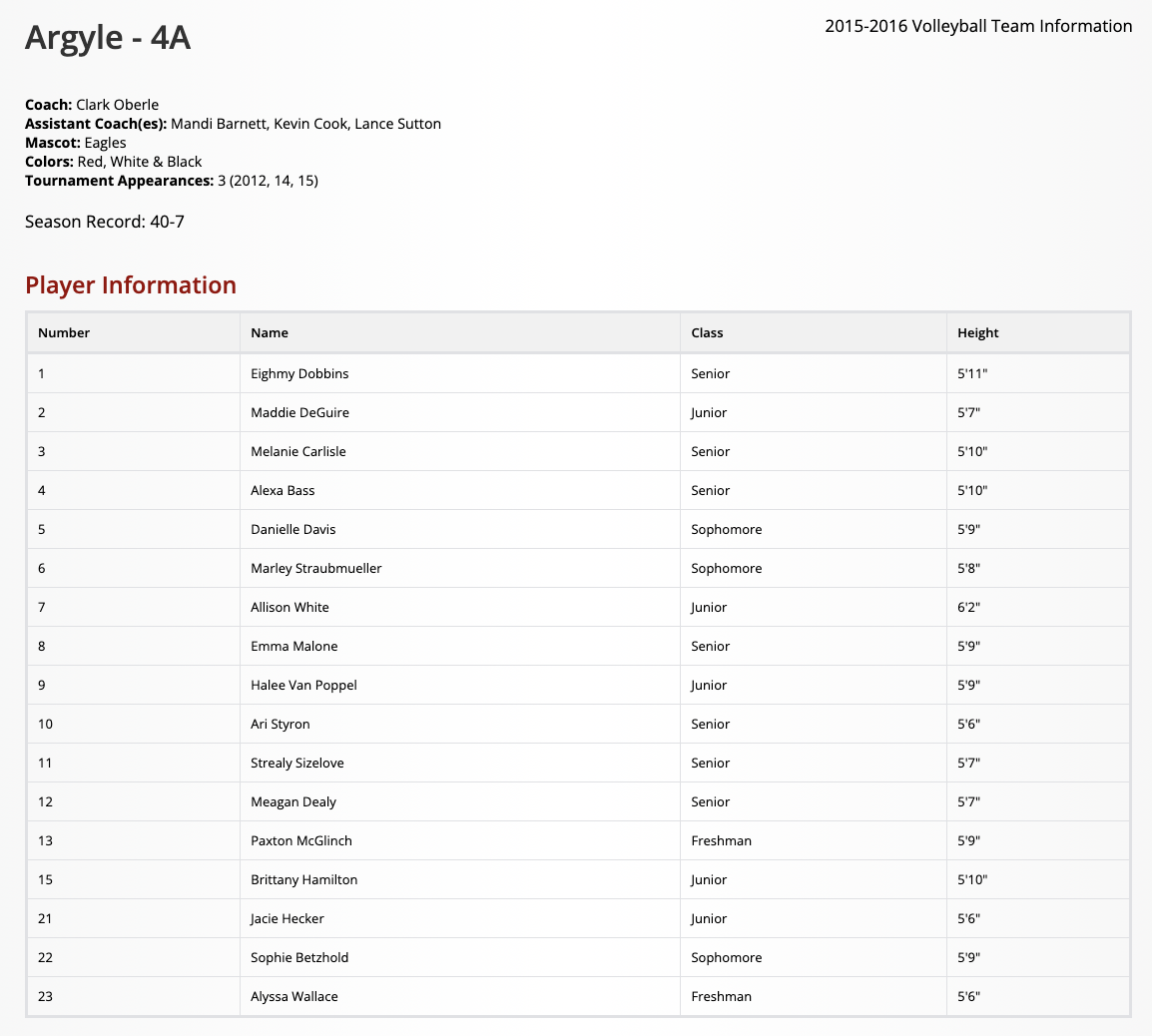The height and width of the screenshot is (1036, 1152).
Task: Click the Class column header
Action: point(707,332)
